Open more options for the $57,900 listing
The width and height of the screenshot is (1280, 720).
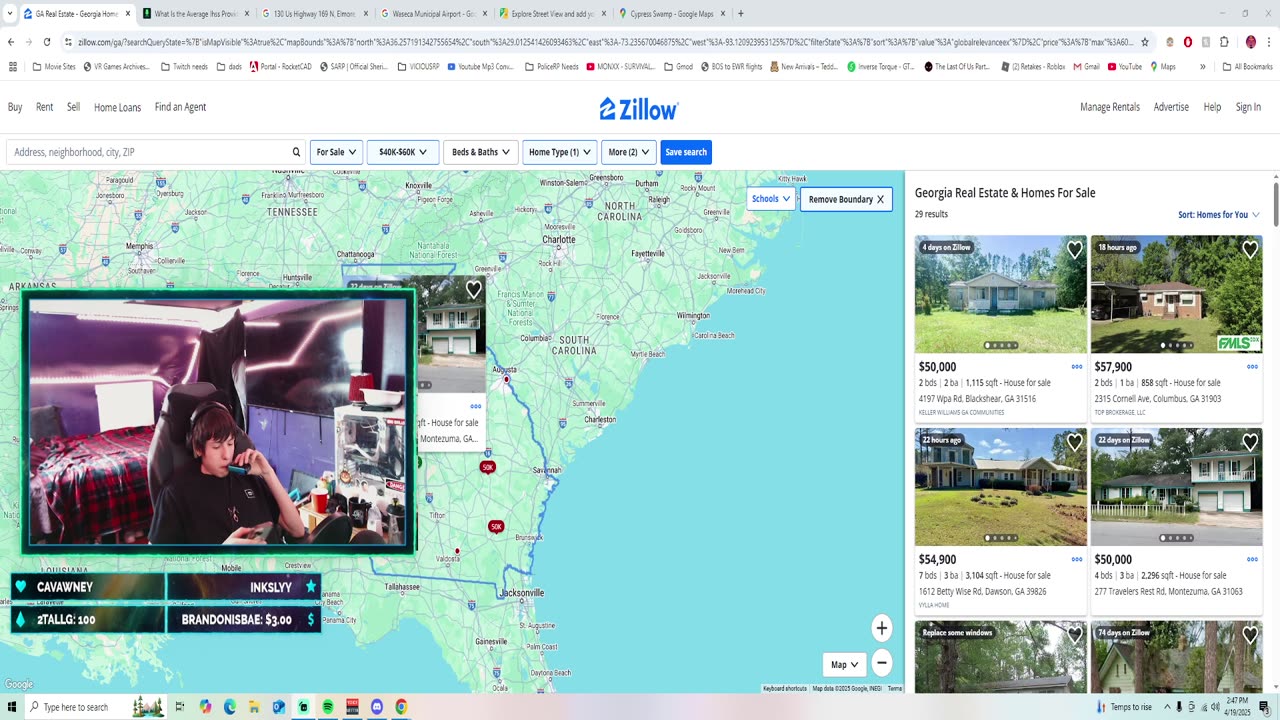click(1252, 367)
